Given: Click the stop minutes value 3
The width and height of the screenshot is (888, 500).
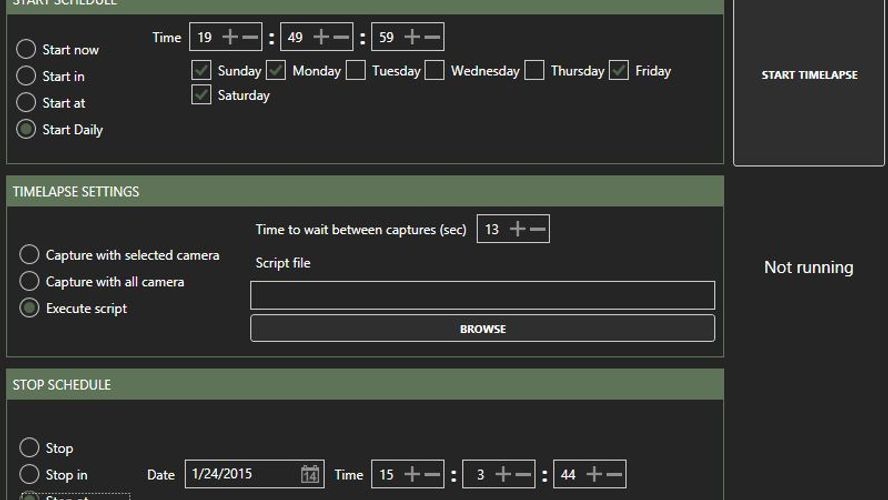Looking at the screenshot, I should (x=480, y=475).
